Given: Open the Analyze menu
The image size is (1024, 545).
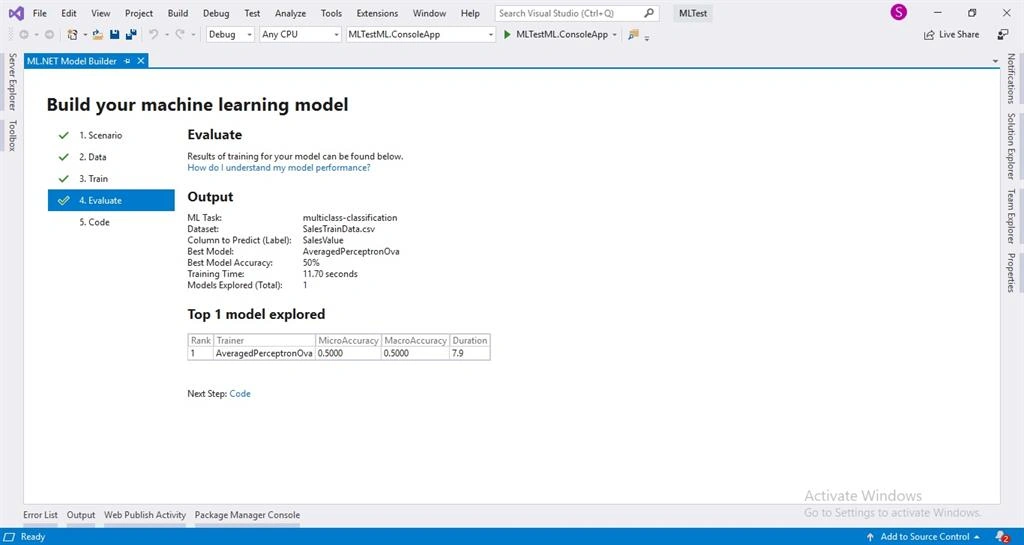Looking at the screenshot, I should click(x=290, y=13).
